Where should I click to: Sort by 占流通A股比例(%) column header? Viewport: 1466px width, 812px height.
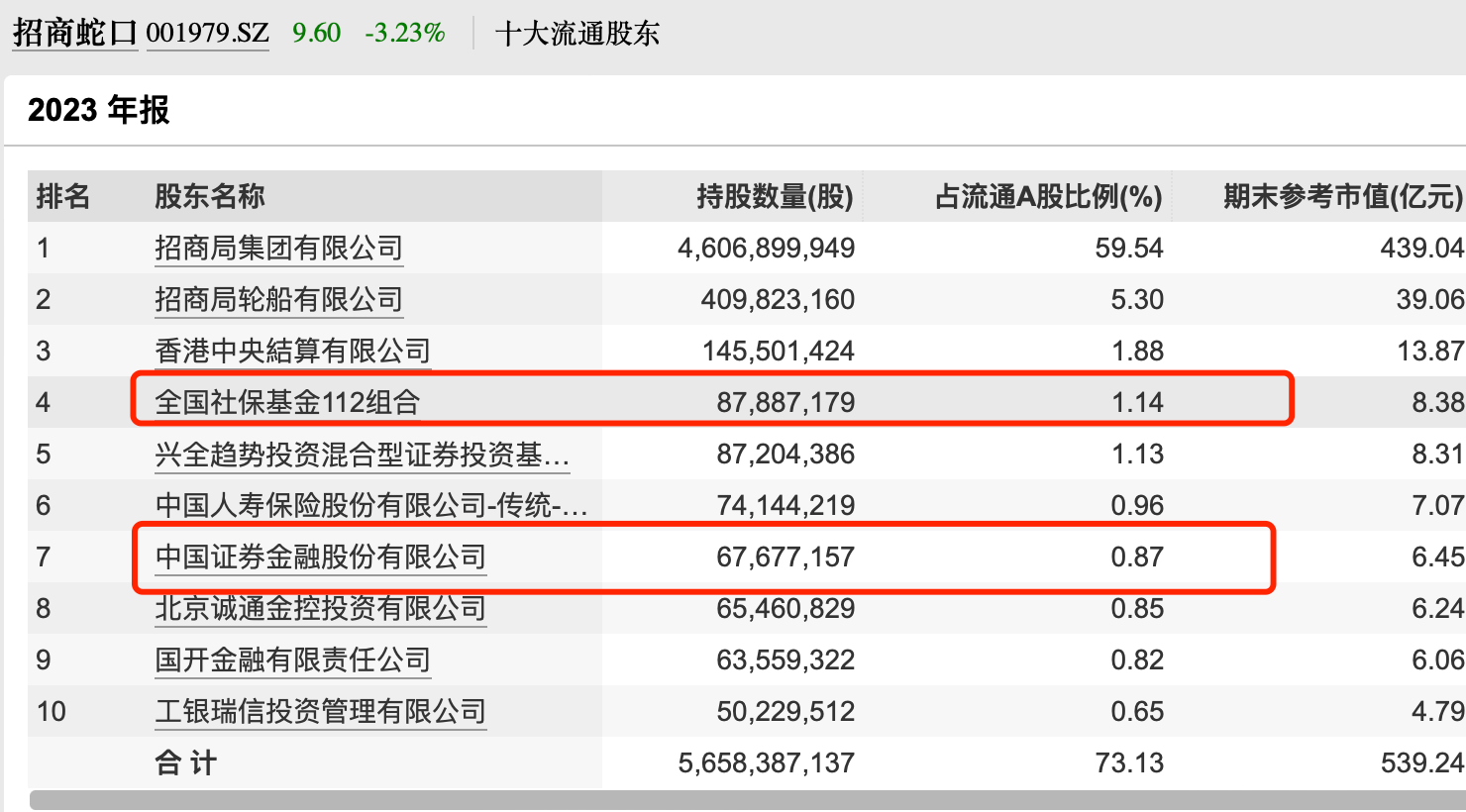(1053, 196)
